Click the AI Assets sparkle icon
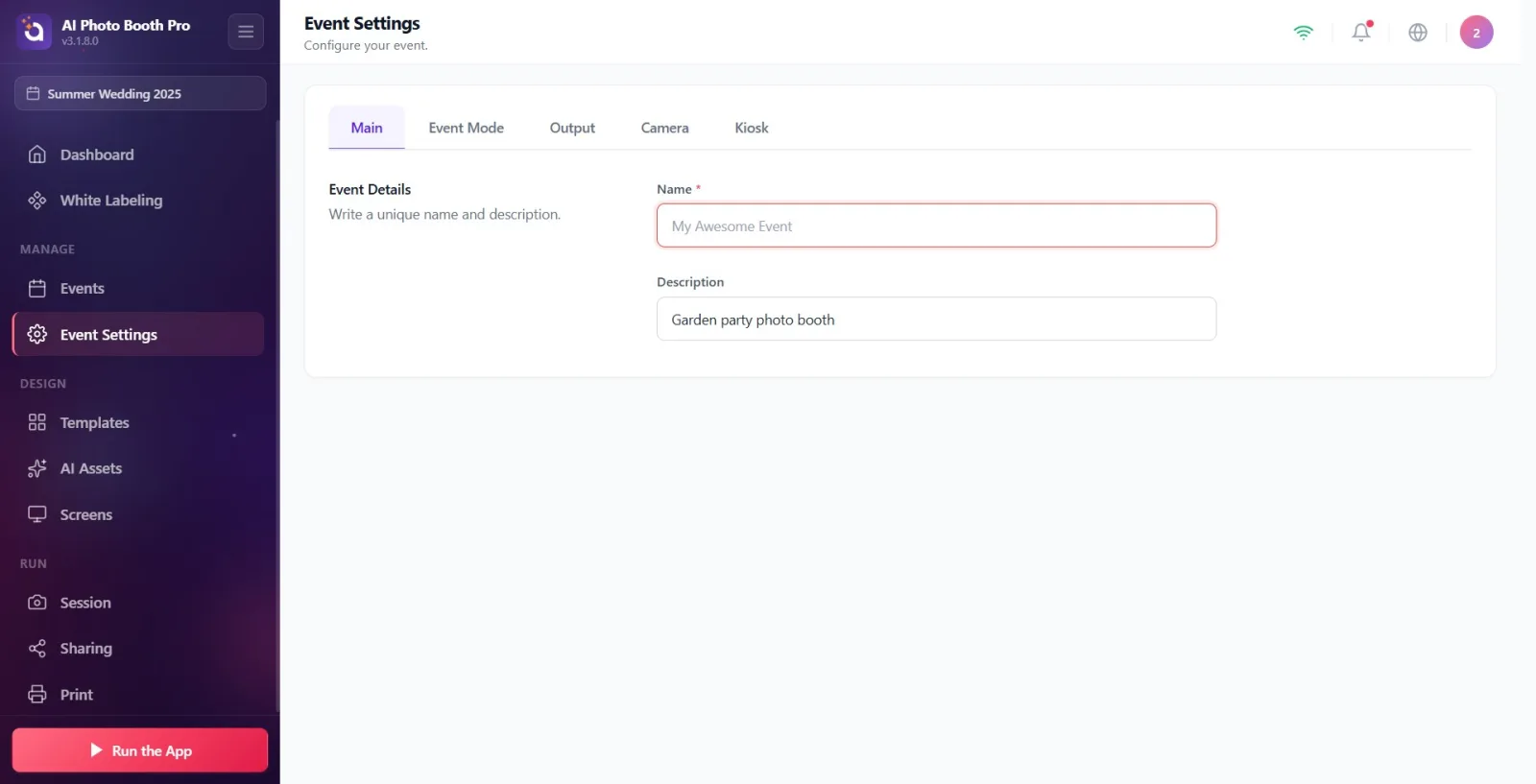Screen dimensions: 1536x784 click(x=37, y=468)
